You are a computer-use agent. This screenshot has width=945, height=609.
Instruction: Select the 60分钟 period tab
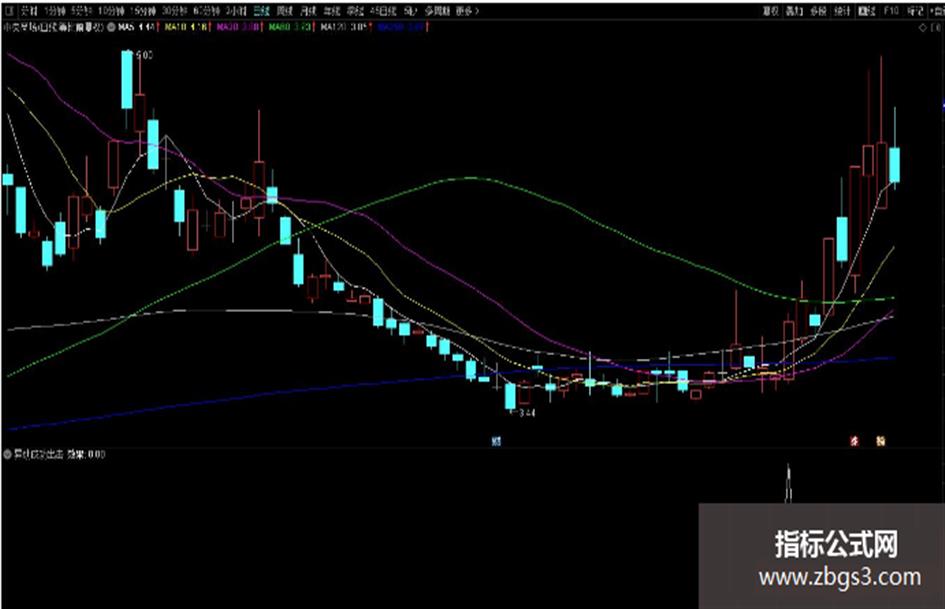(x=207, y=11)
